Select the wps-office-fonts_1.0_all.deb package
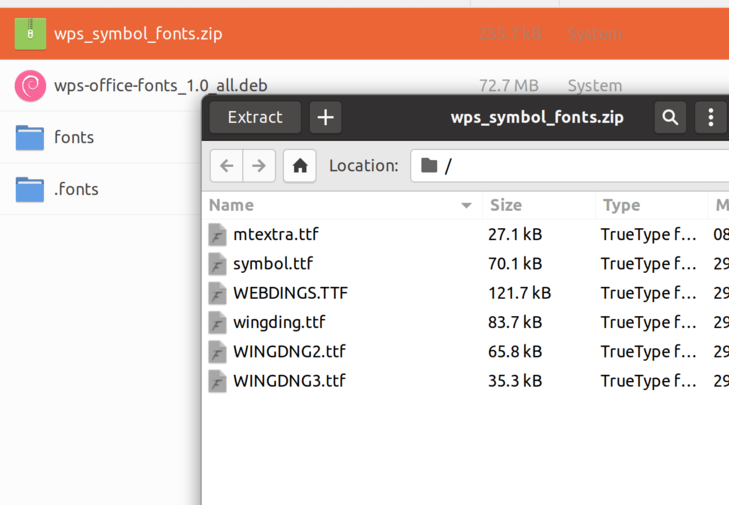Viewport: 729px width, 505px height. [x=160, y=86]
